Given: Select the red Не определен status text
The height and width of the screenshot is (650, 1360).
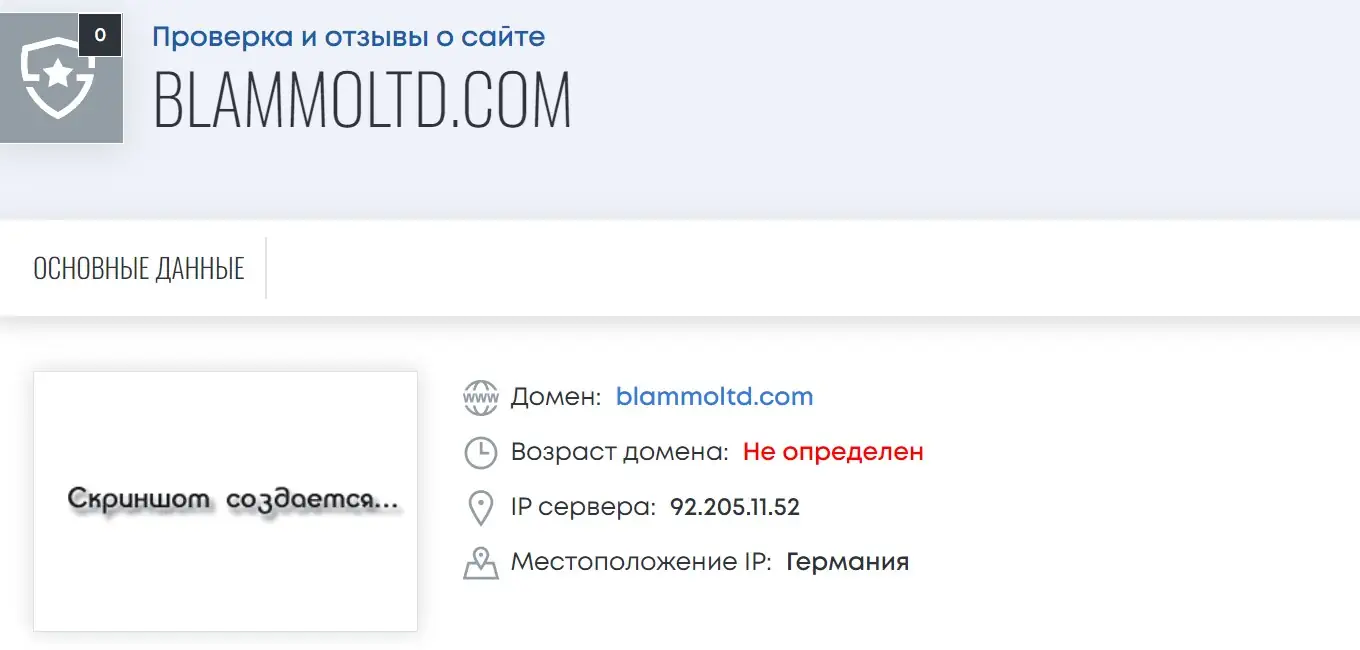Looking at the screenshot, I should point(833,451).
